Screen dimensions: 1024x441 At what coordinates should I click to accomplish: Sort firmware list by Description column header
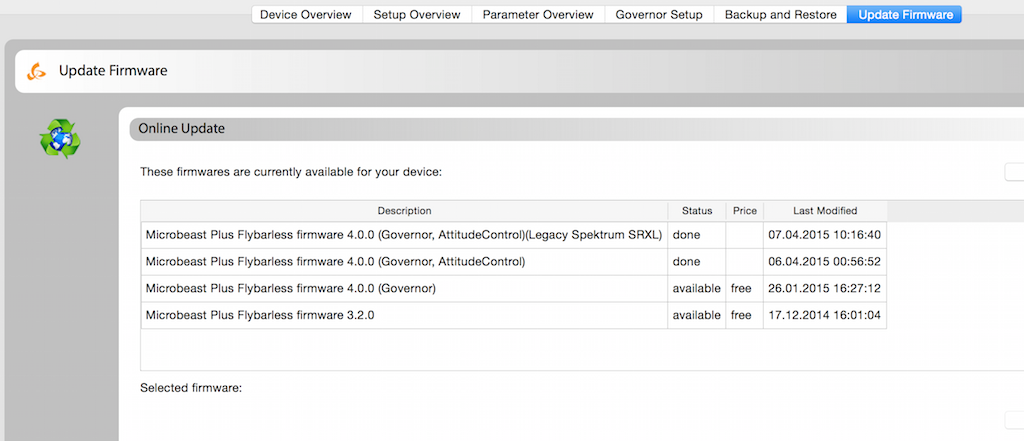(404, 211)
